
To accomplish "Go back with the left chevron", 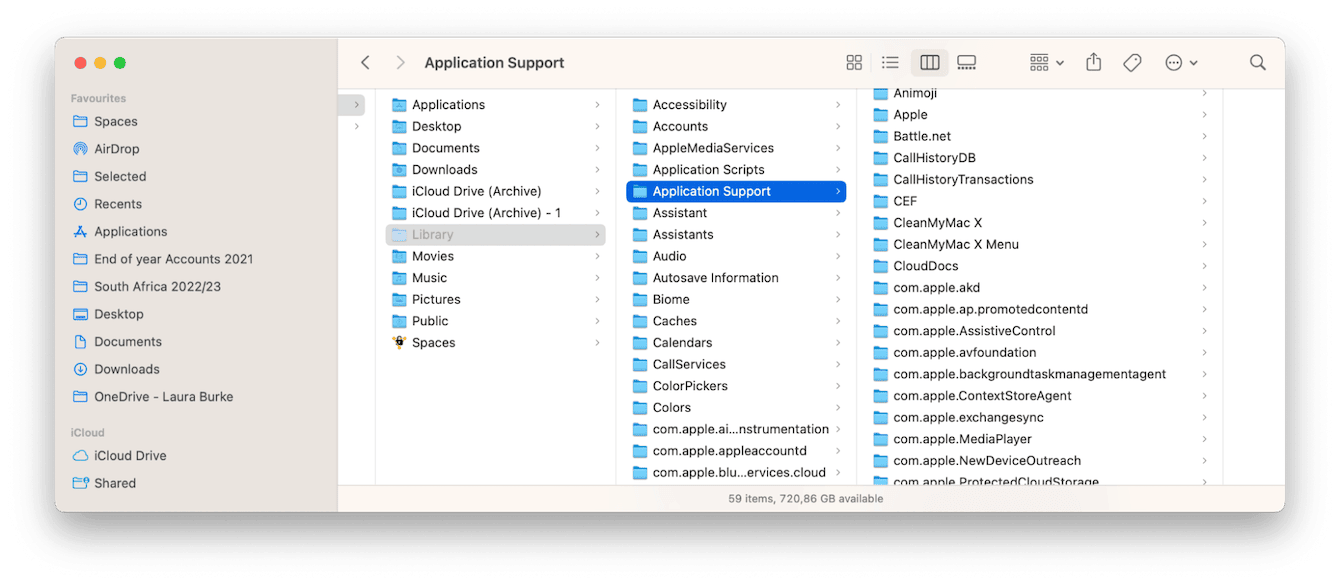I will [x=366, y=63].
